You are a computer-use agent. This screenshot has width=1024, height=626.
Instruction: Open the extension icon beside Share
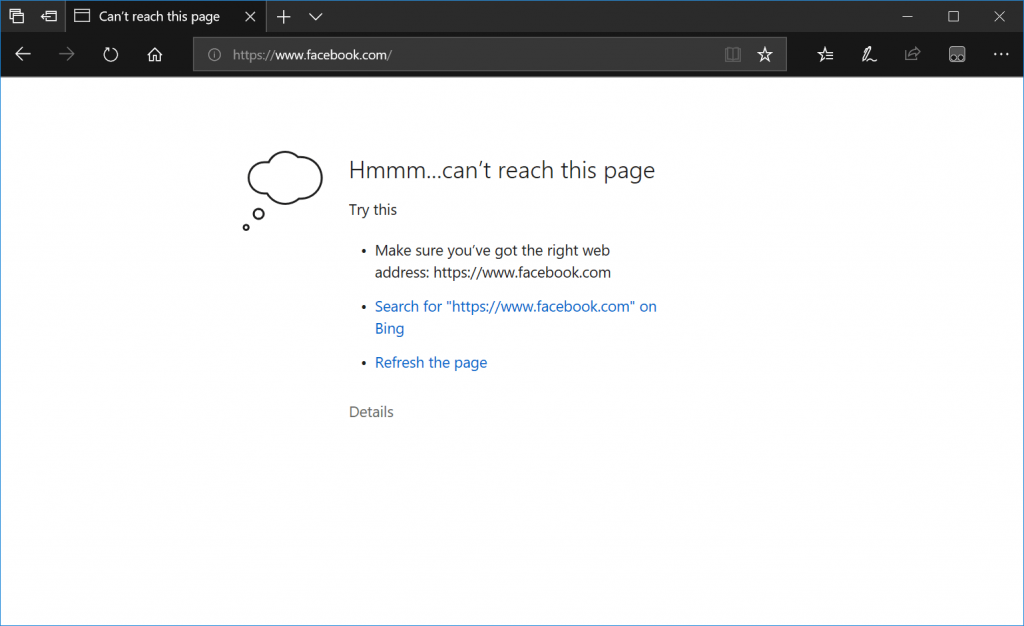pyautogui.click(x=957, y=54)
